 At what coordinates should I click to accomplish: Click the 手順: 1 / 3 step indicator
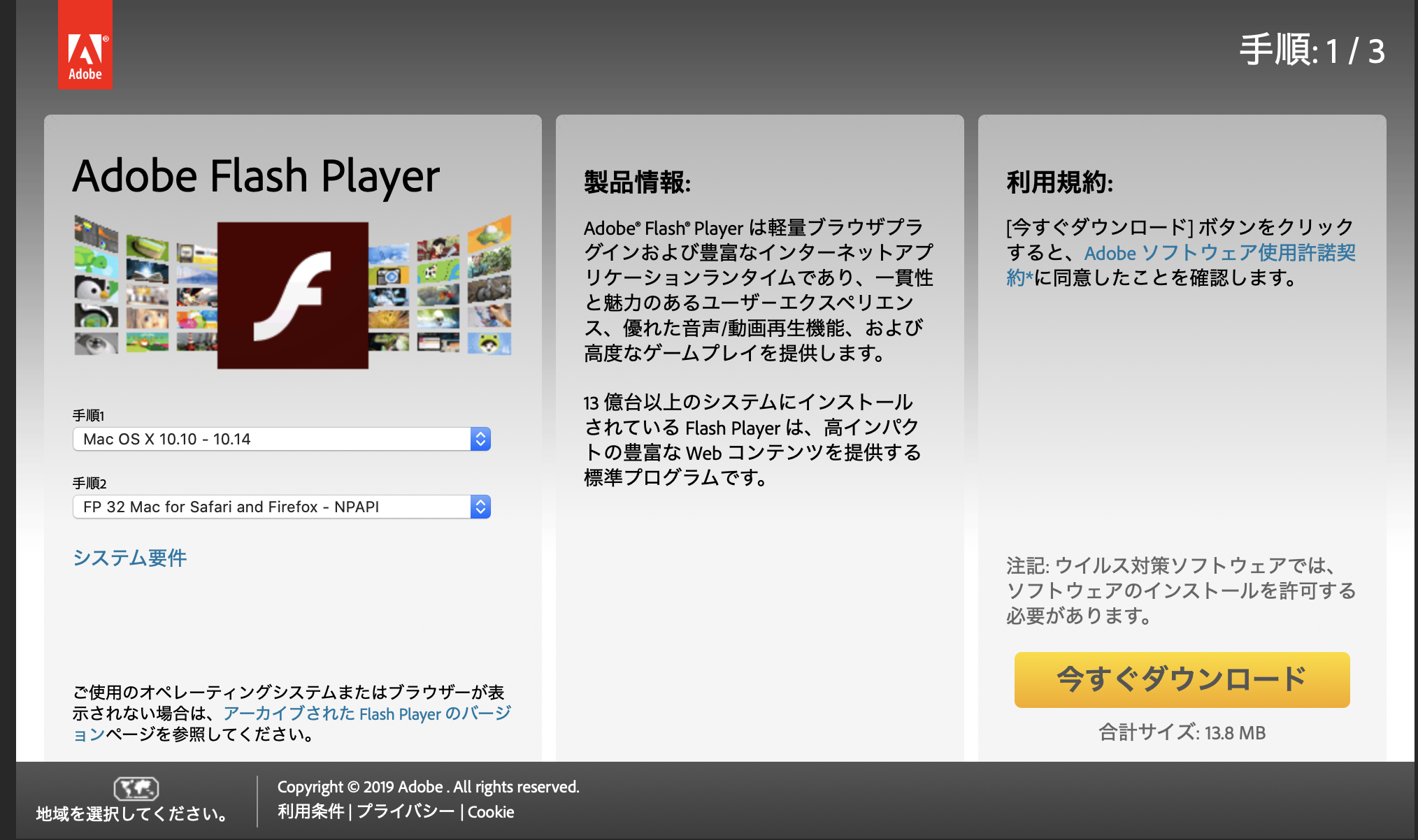coord(1312,51)
